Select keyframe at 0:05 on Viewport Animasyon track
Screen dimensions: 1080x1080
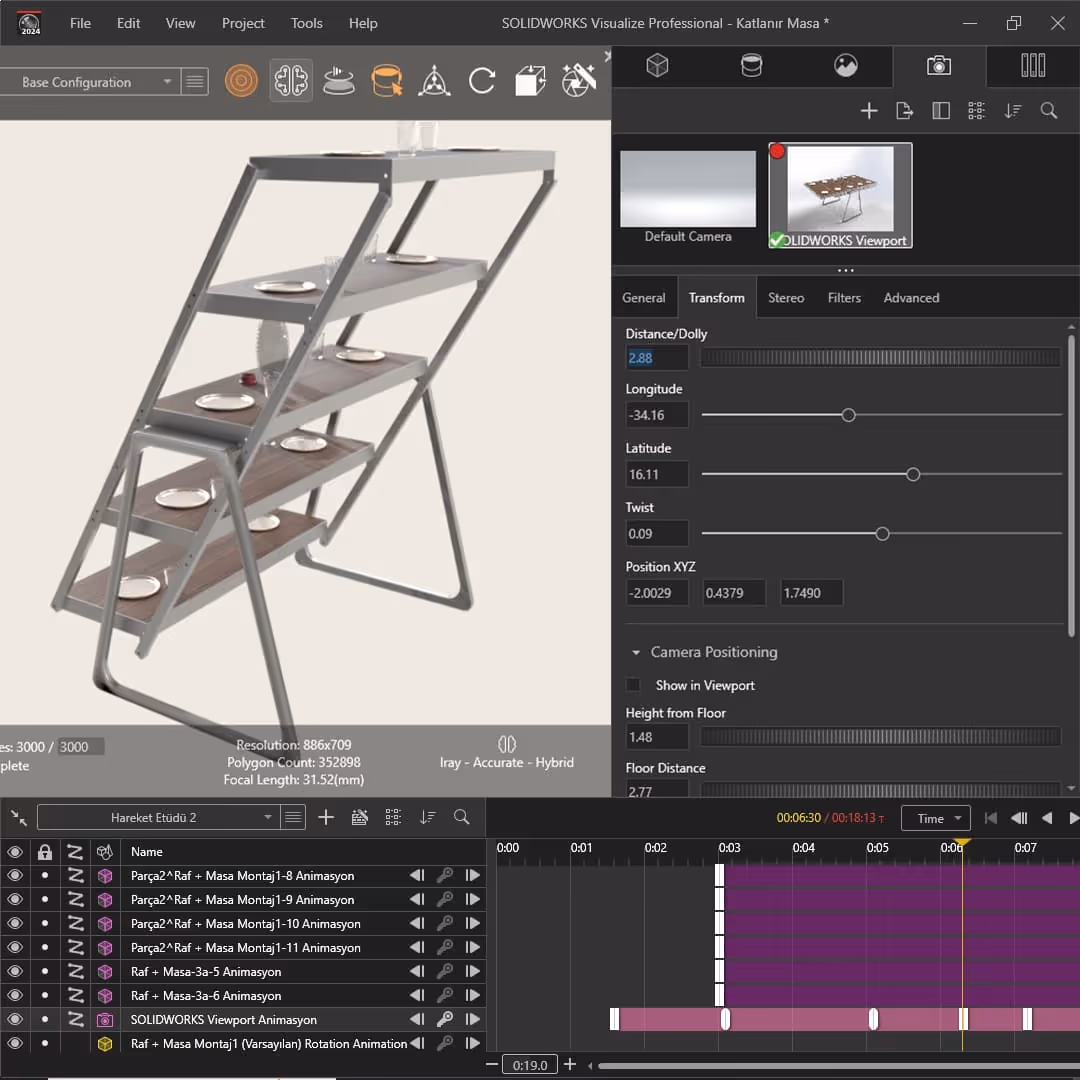coord(873,1019)
